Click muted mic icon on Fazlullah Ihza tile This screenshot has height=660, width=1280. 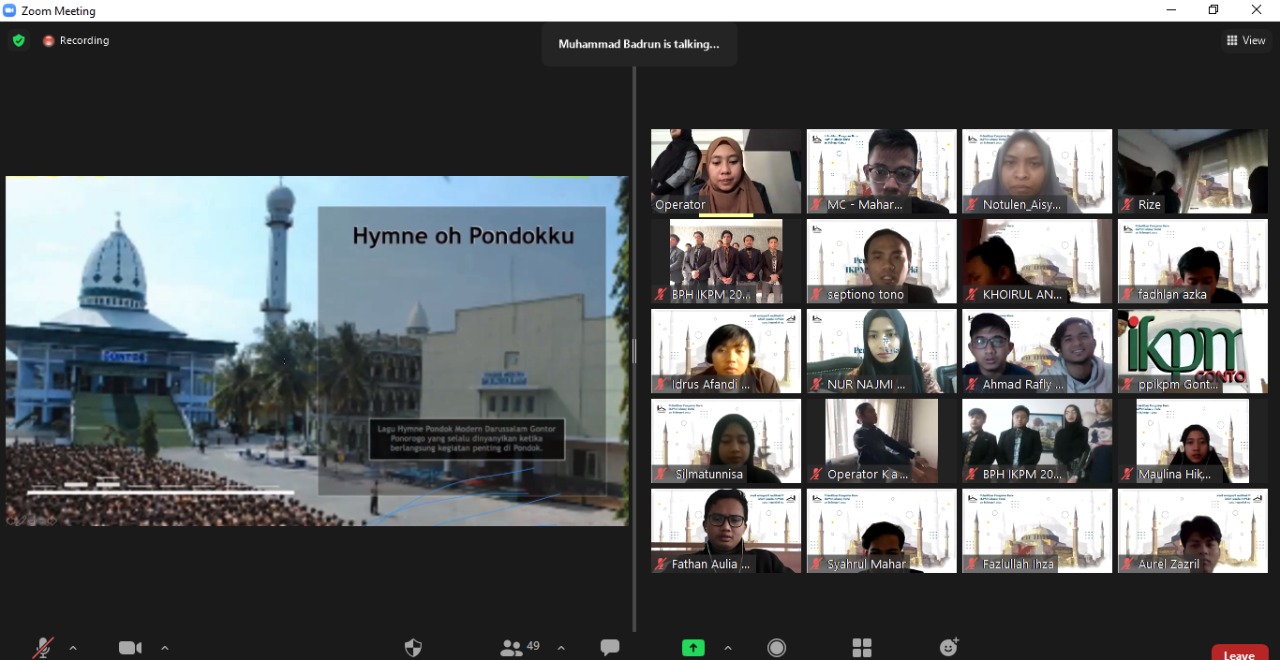pos(971,564)
